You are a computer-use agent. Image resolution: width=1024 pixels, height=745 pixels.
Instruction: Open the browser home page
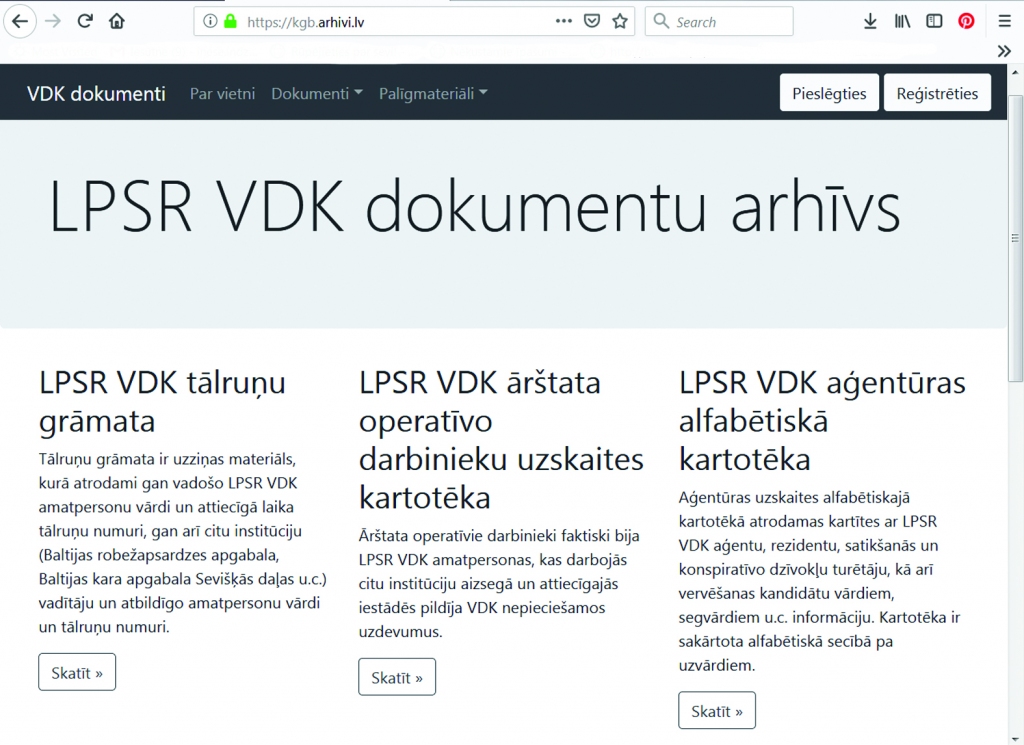[117, 22]
